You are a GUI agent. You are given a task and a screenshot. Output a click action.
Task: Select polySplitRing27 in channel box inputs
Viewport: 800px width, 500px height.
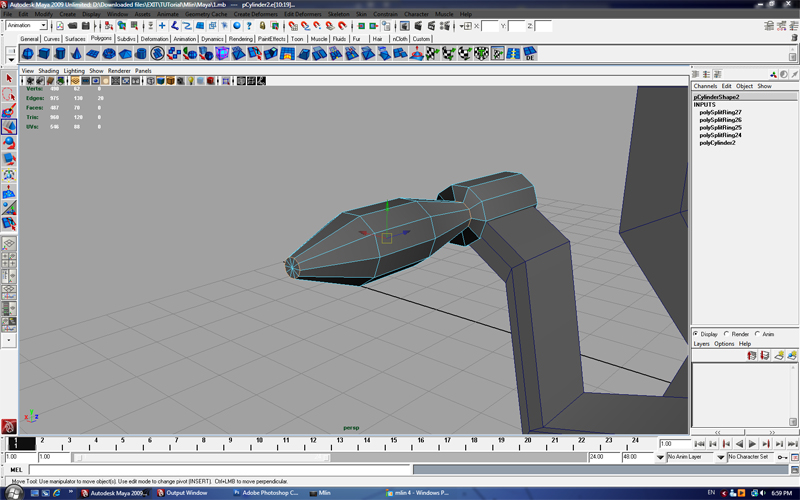720,112
